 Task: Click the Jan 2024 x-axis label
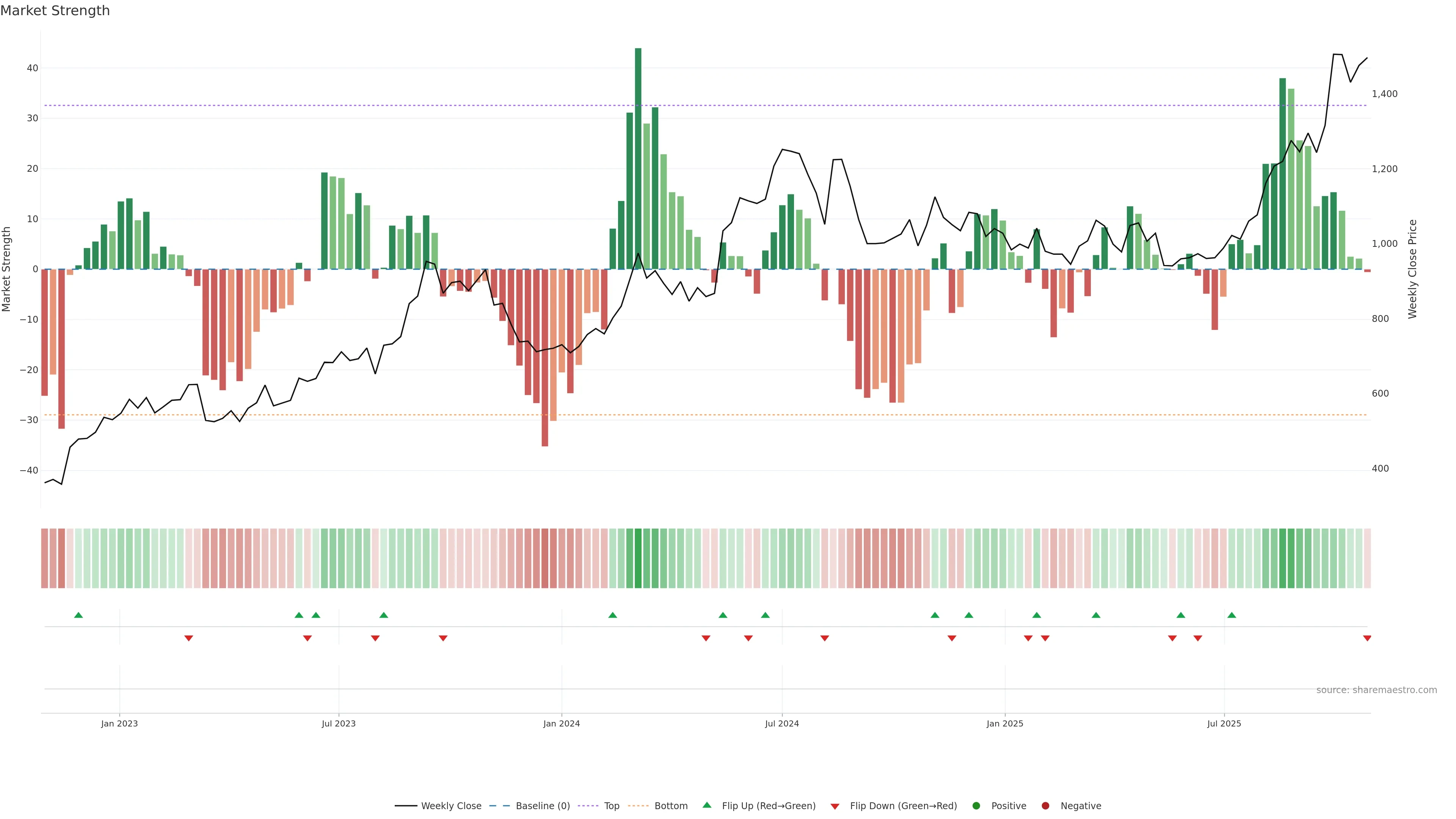point(561,723)
